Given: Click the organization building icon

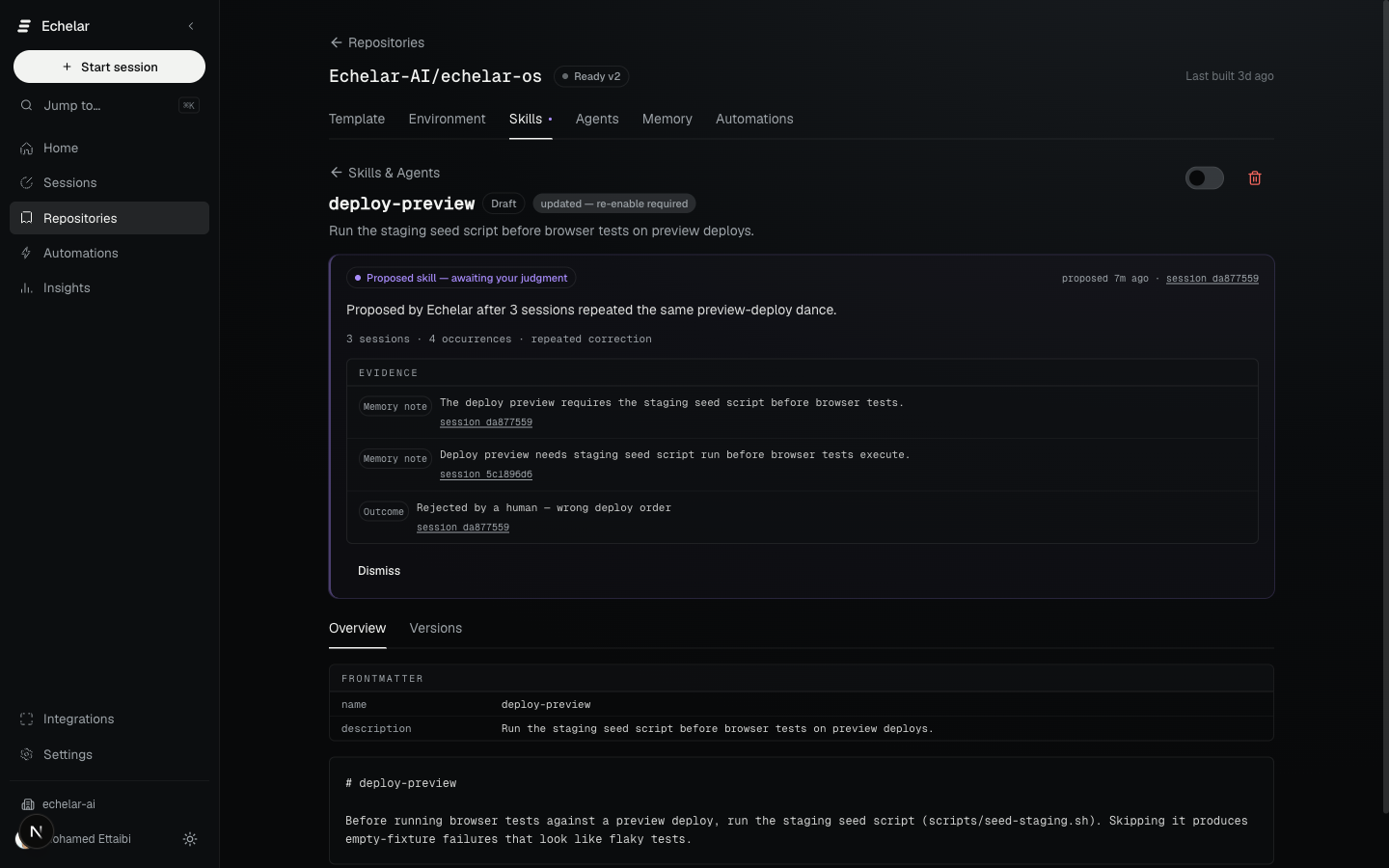Looking at the screenshot, I should coord(27,804).
